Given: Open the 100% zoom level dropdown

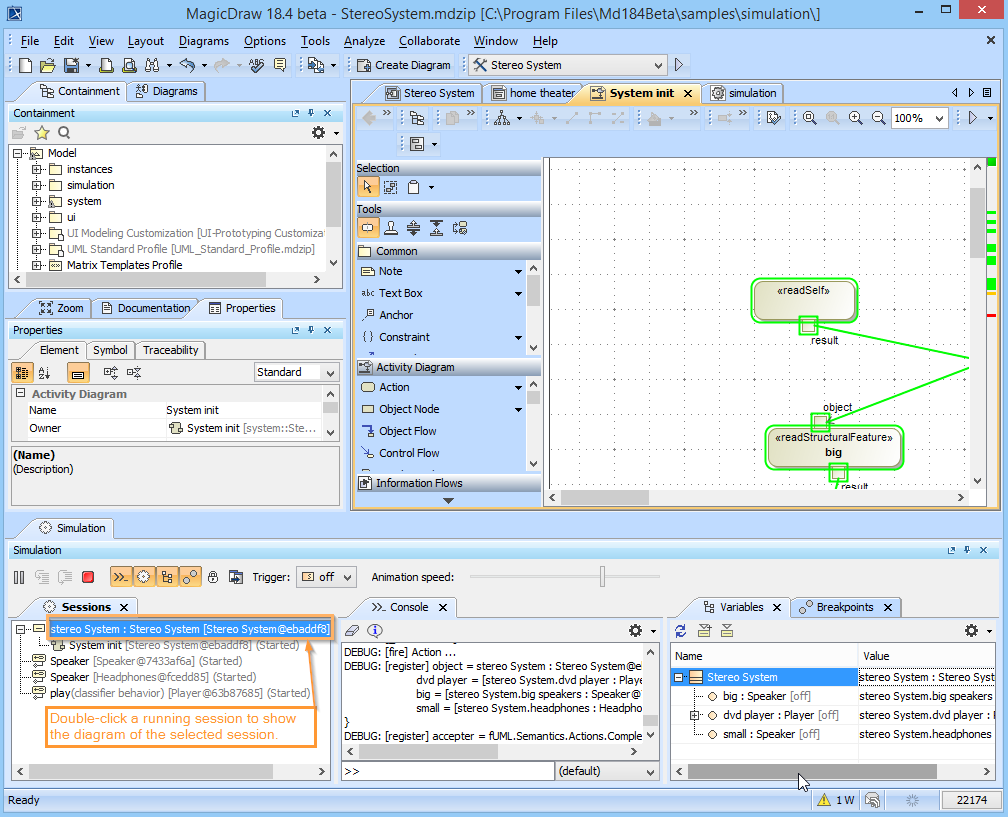Looking at the screenshot, I should point(917,117).
